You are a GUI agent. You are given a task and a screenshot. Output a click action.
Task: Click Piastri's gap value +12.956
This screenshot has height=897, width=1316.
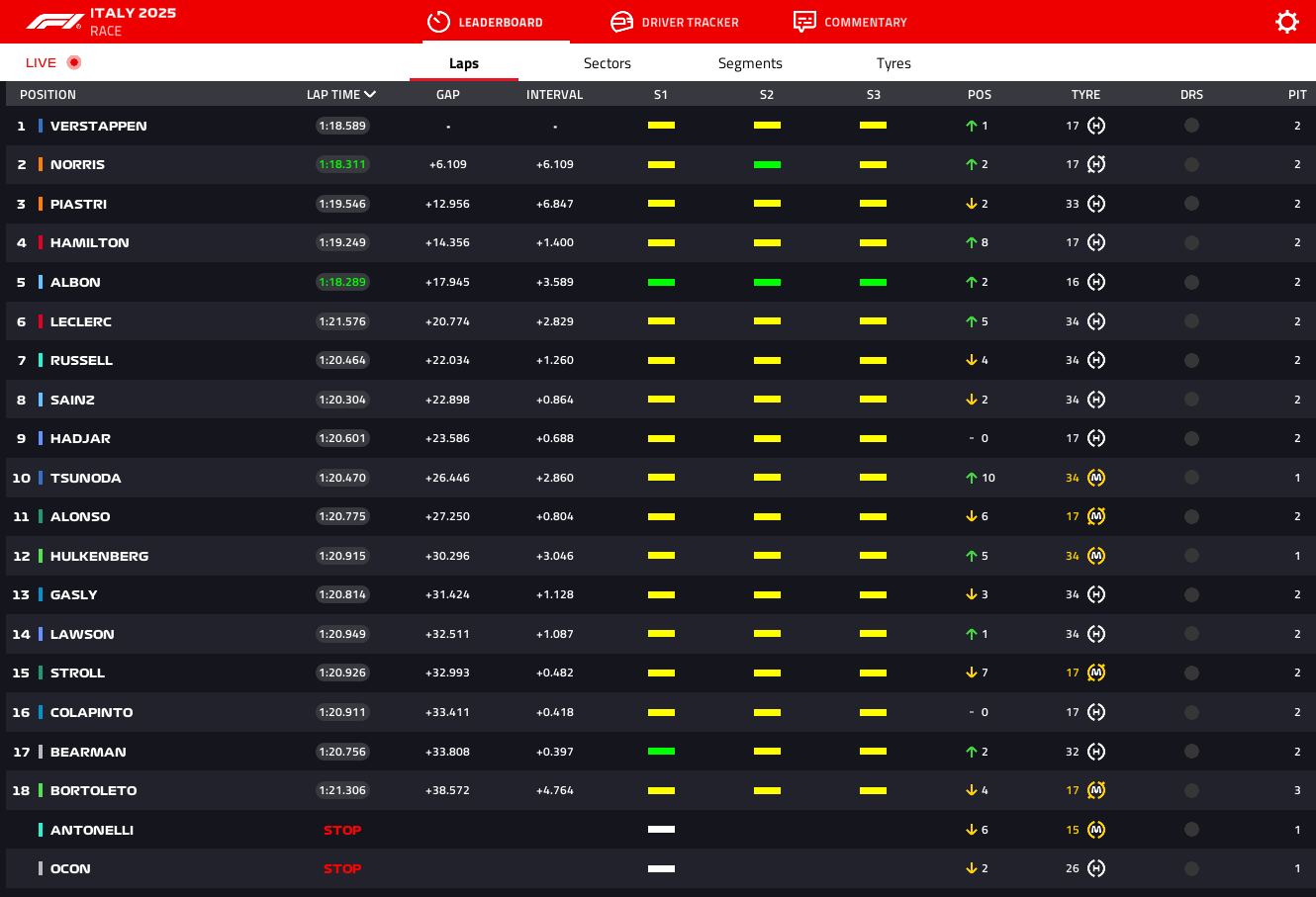coord(448,204)
